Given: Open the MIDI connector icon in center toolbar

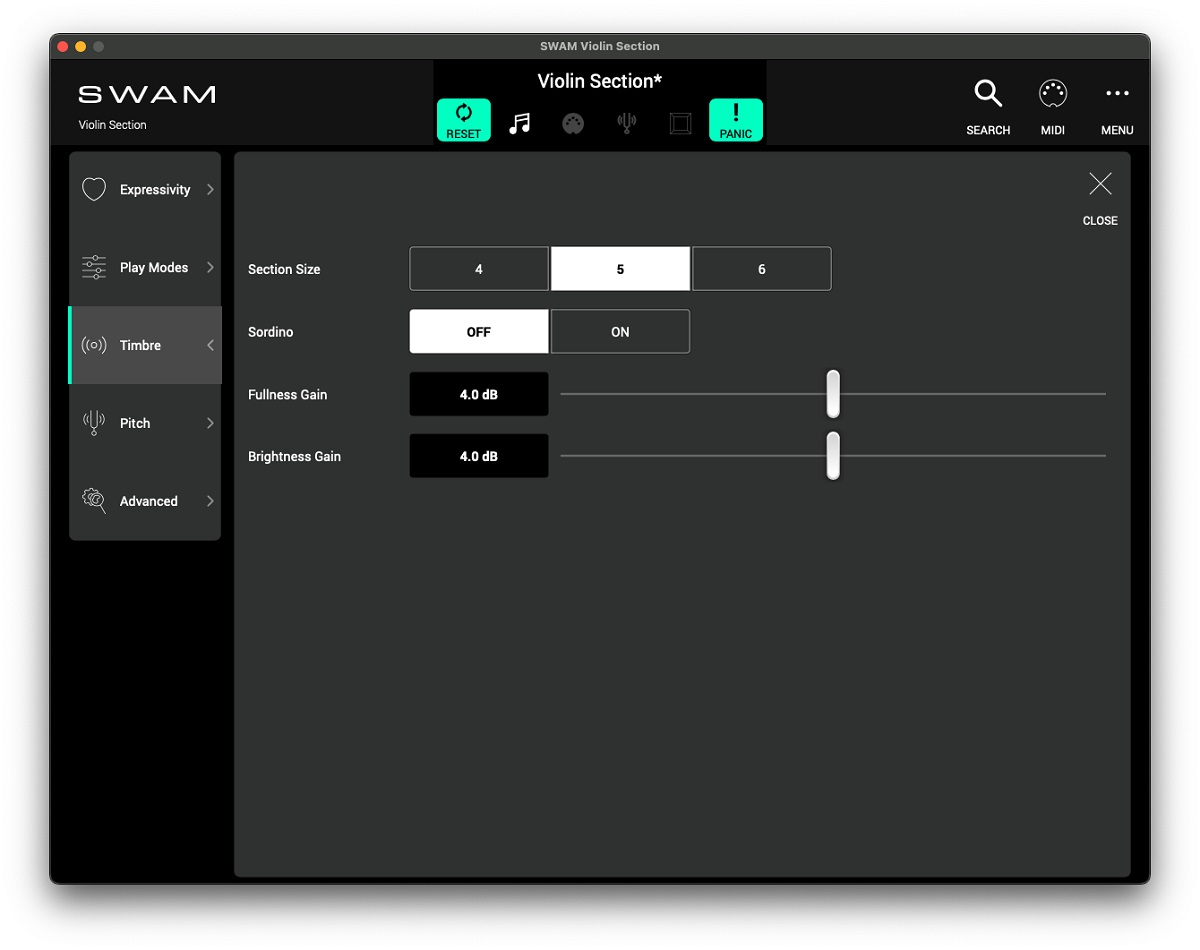Looking at the screenshot, I should [573, 123].
